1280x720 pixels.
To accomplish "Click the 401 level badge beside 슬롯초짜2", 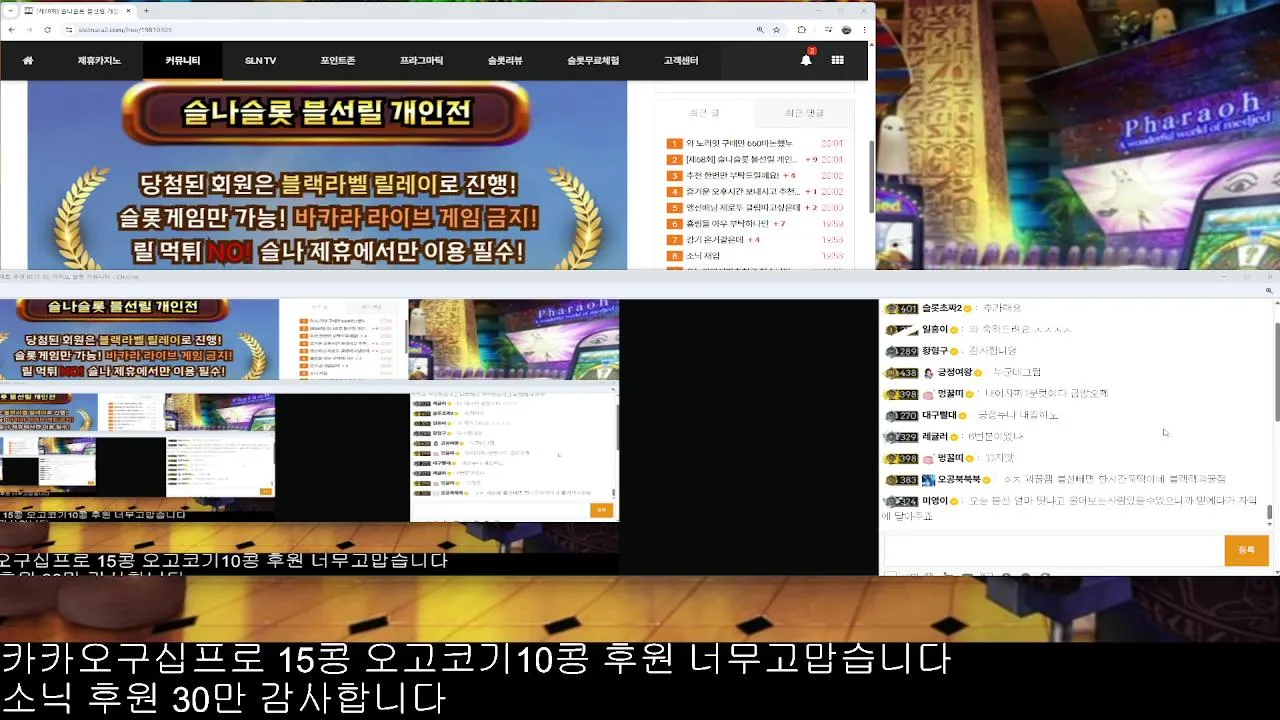I will coord(902,309).
